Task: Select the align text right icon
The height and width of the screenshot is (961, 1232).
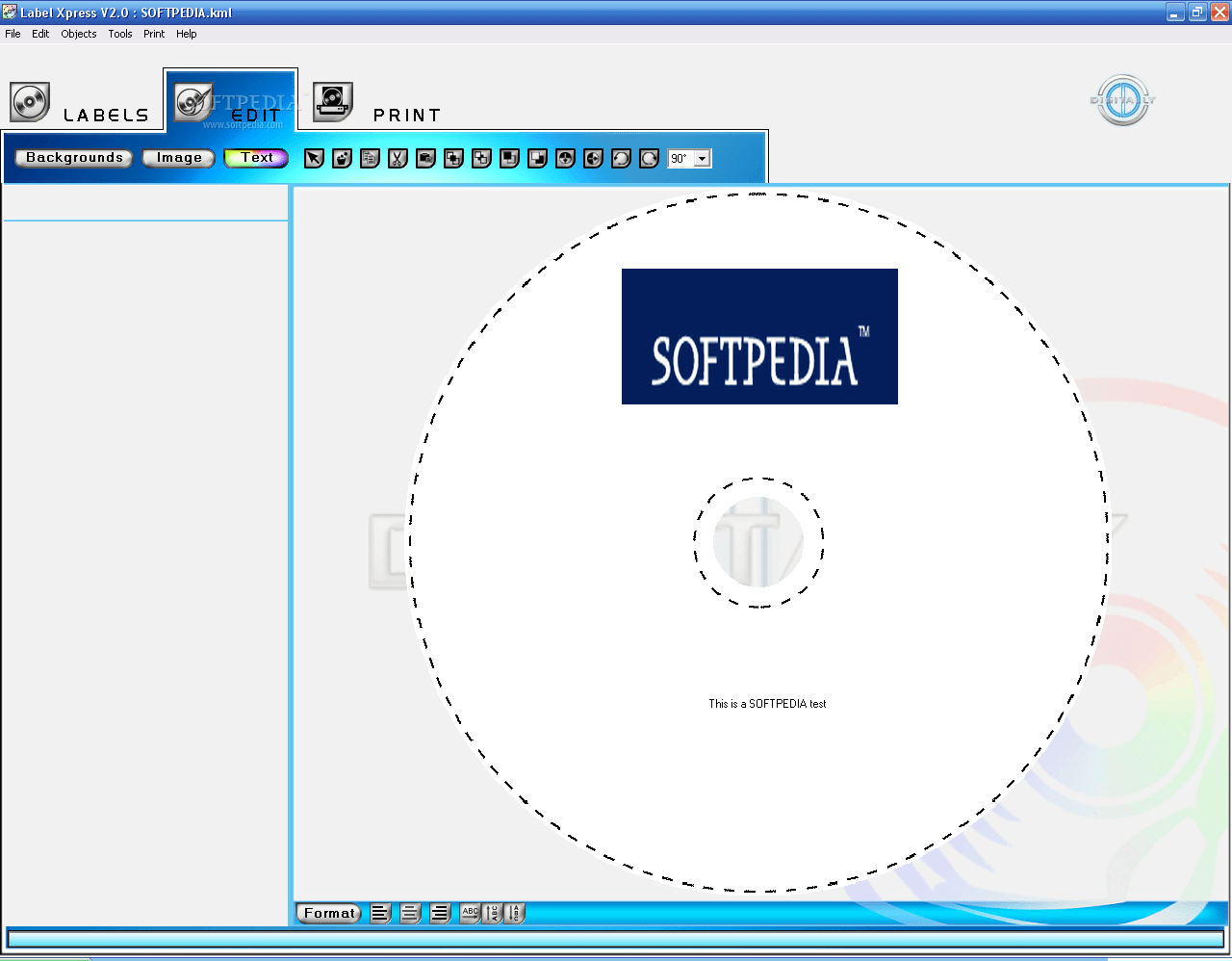Action: (440, 913)
